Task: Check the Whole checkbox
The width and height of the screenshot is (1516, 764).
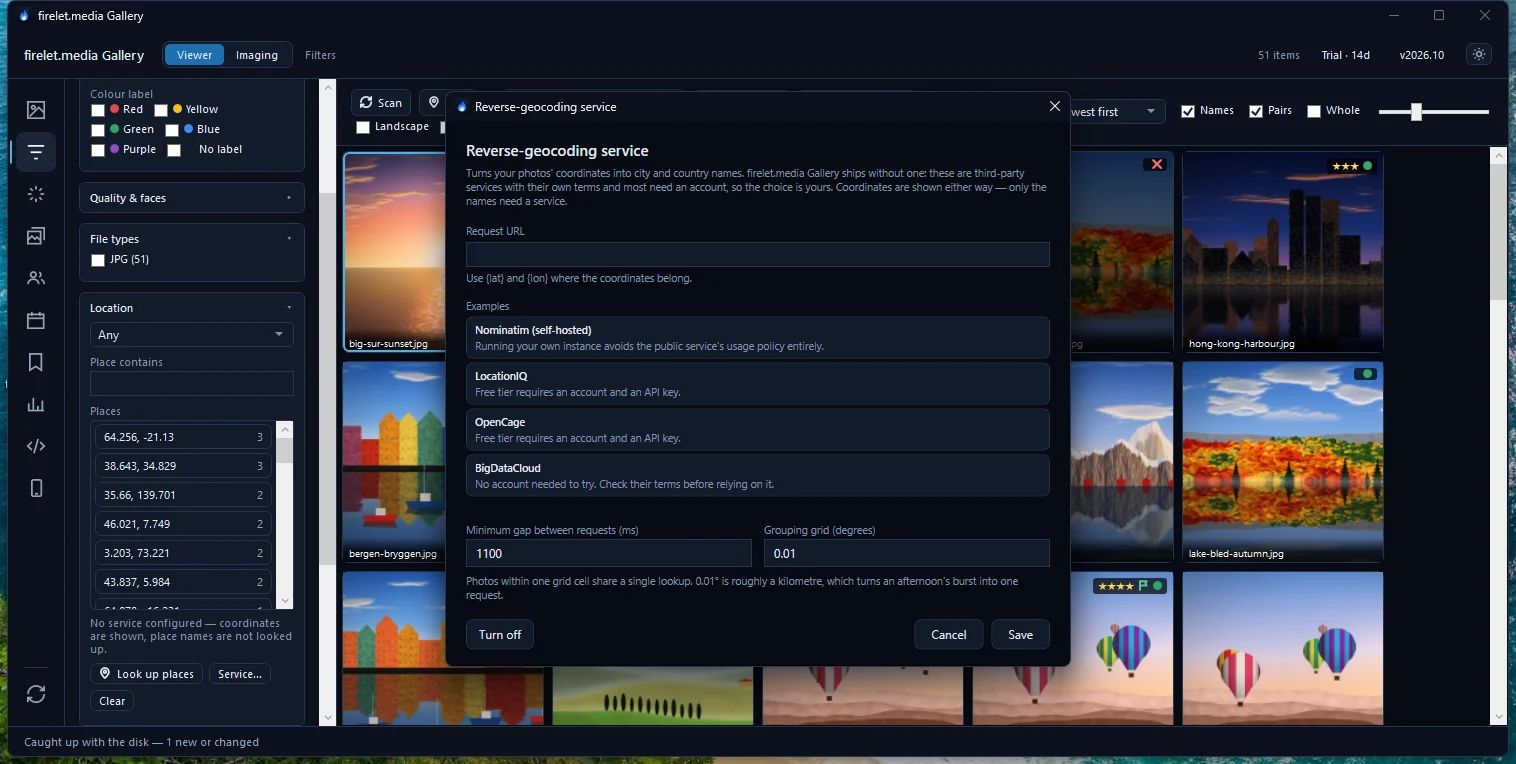Action: point(1314,111)
